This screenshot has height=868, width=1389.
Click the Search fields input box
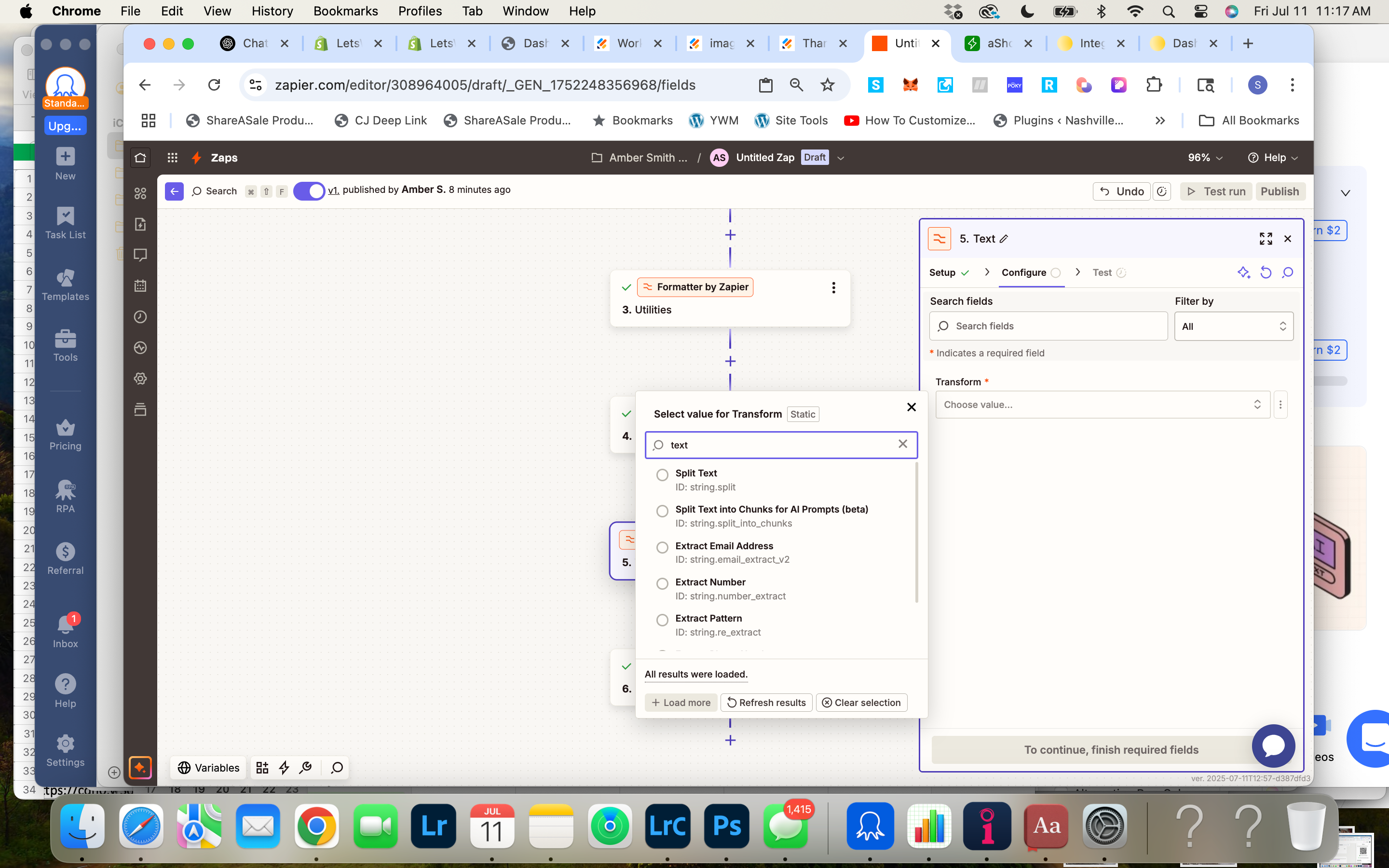pos(1048,326)
